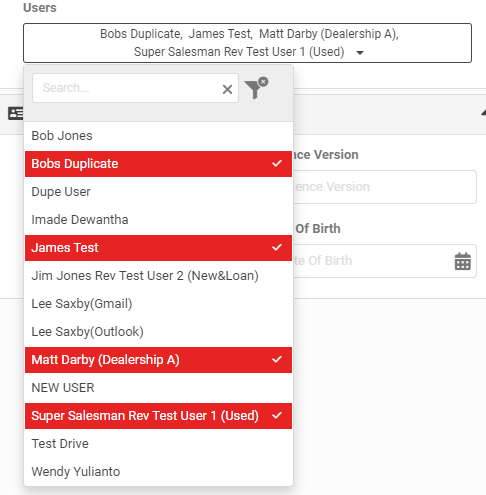Click the ID card icon on the left
The image size is (486, 495).
pos(16,114)
